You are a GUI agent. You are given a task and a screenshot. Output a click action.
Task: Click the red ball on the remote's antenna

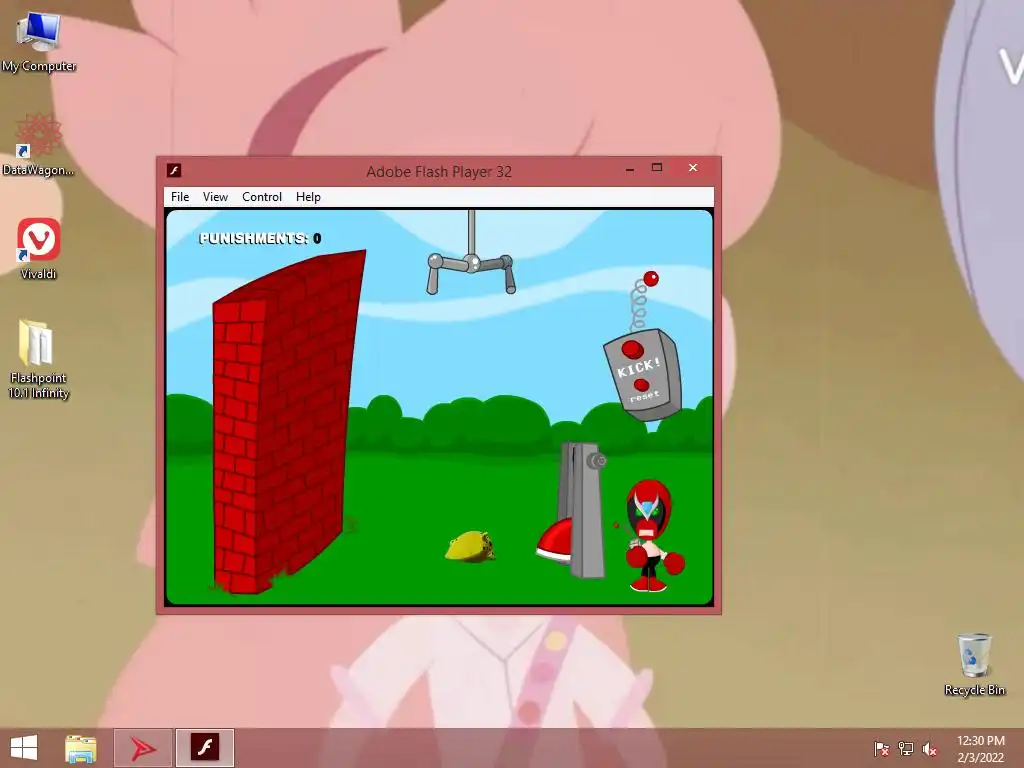pos(651,279)
